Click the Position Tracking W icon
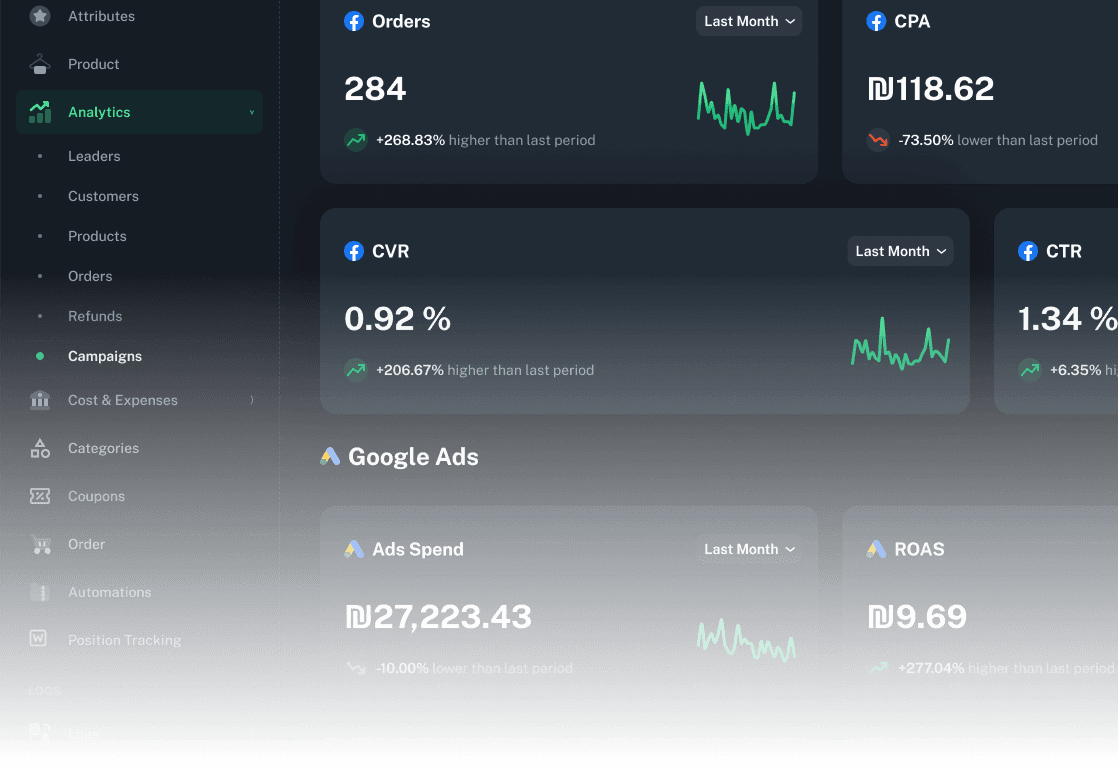1118x768 pixels. [x=39, y=638]
